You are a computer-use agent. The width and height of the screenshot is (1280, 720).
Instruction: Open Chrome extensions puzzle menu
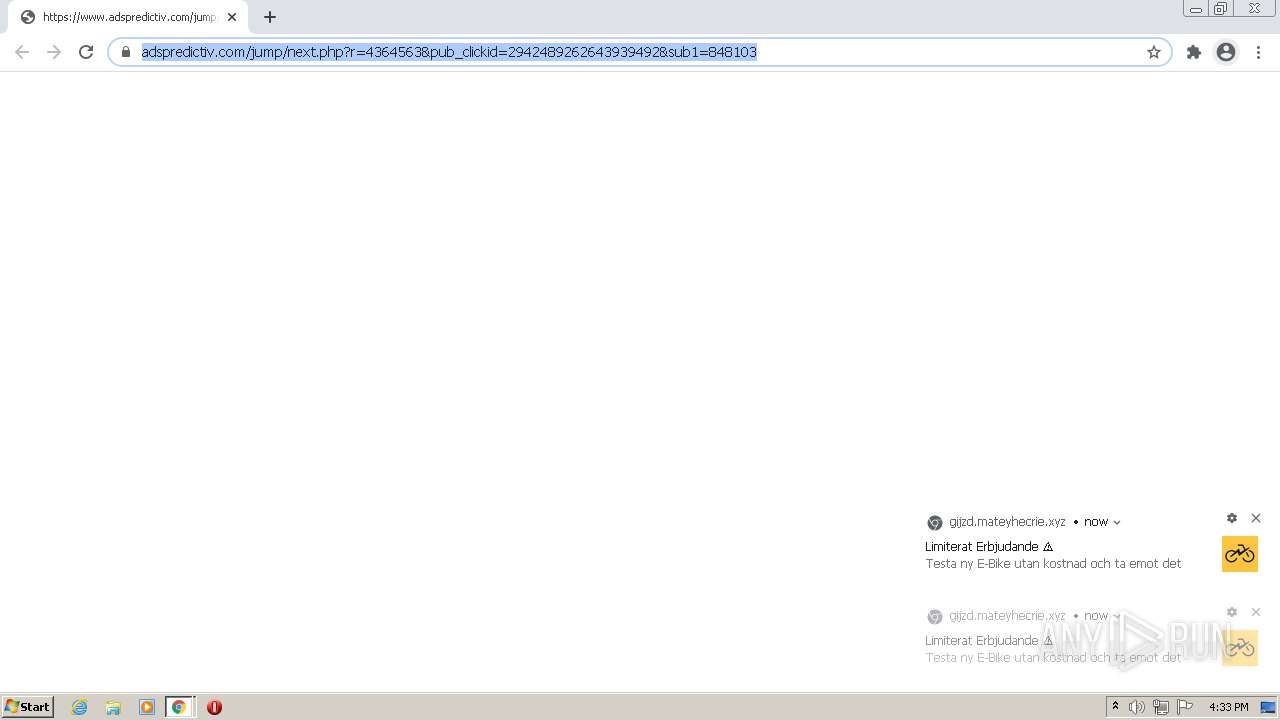point(1194,52)
